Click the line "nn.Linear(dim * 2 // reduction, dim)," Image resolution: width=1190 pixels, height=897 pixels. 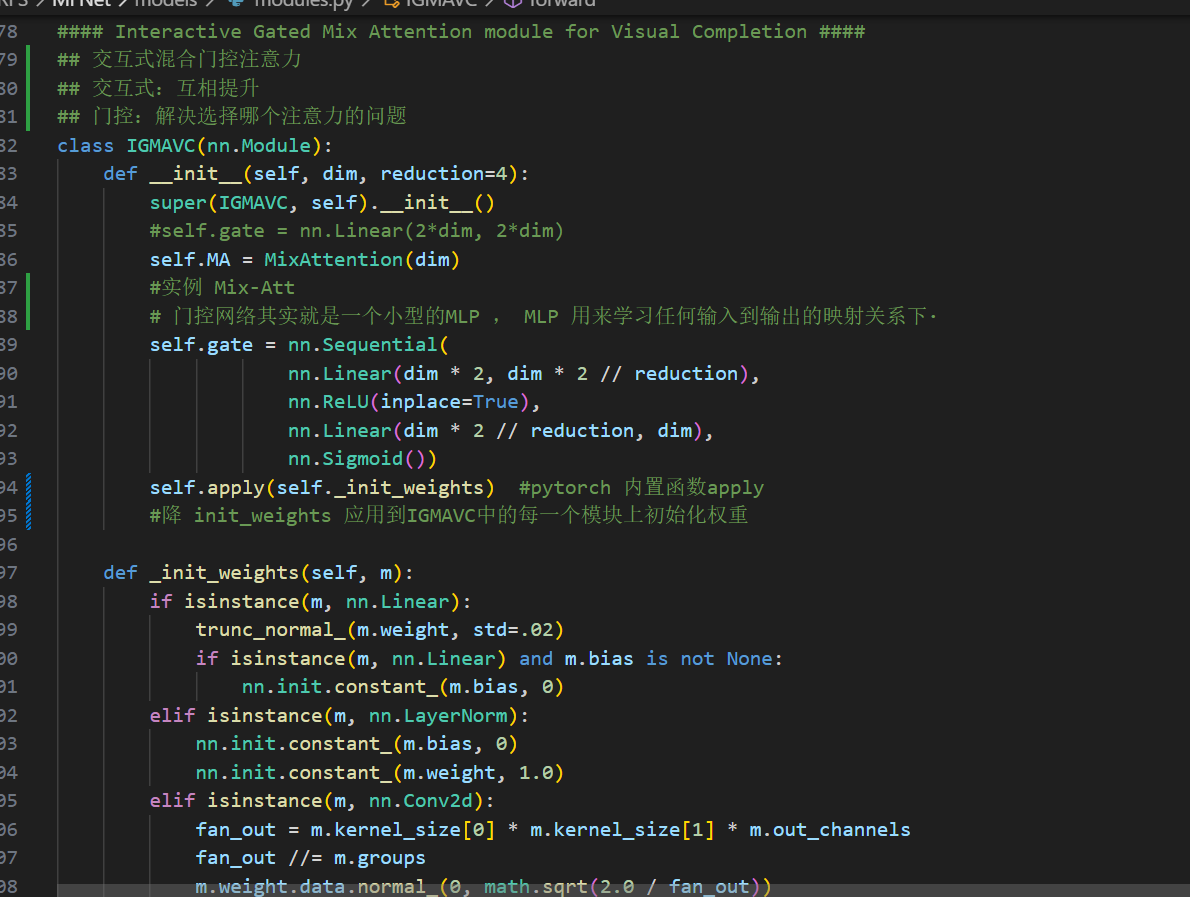pos(501,430)
